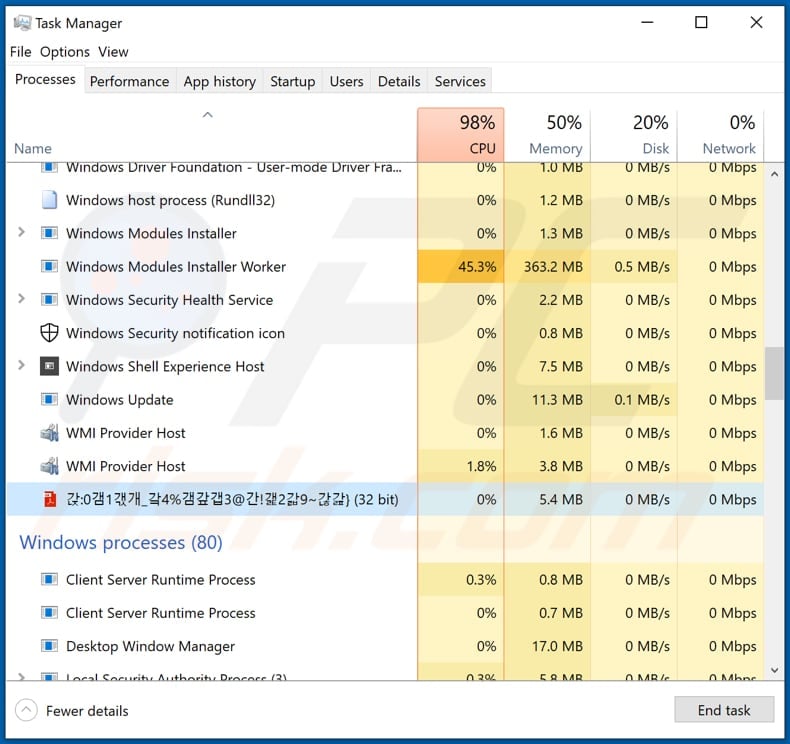Click the sort direction arrow above the Name column
The height and width of the screenshot is (744, 790).
point(208,115)
